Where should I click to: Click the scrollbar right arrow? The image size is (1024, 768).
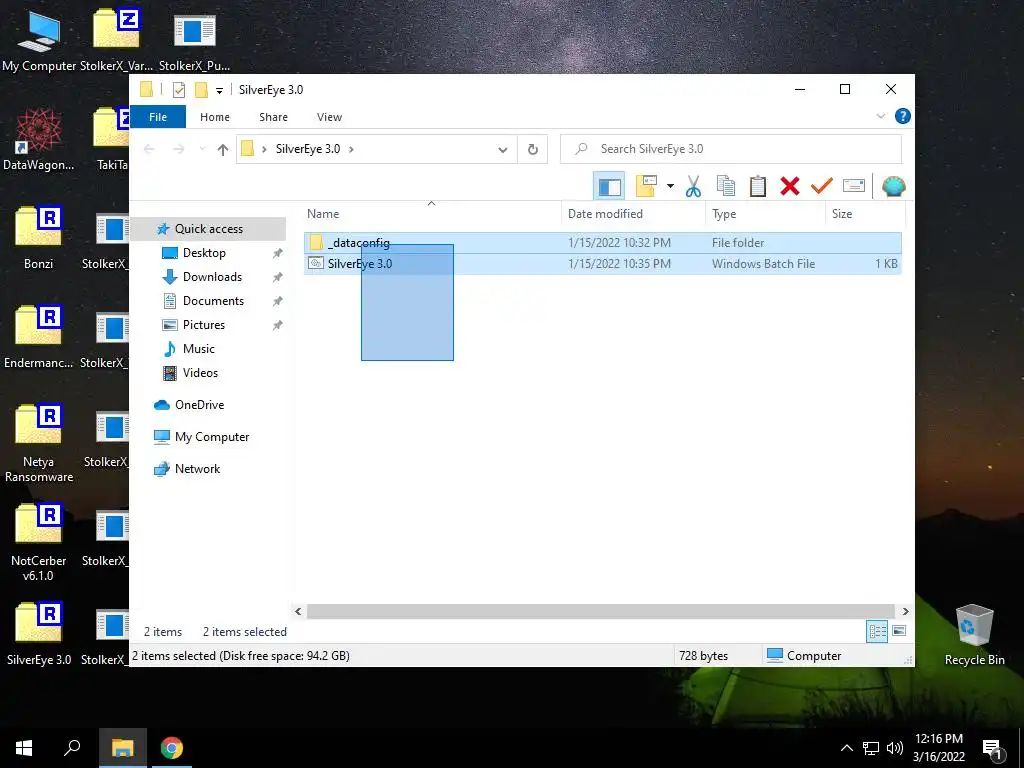[905, 611]
